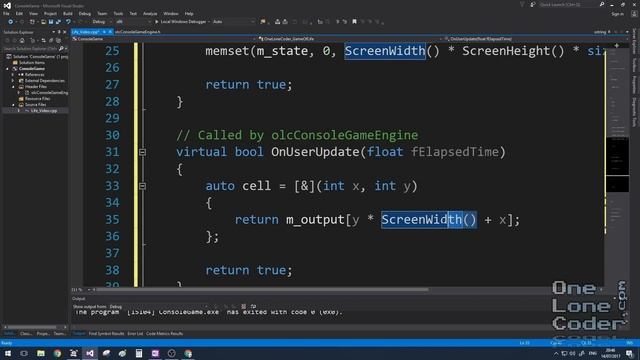Select the Resource Files folder
Screen dimensions: 640x360
point(34,98)
